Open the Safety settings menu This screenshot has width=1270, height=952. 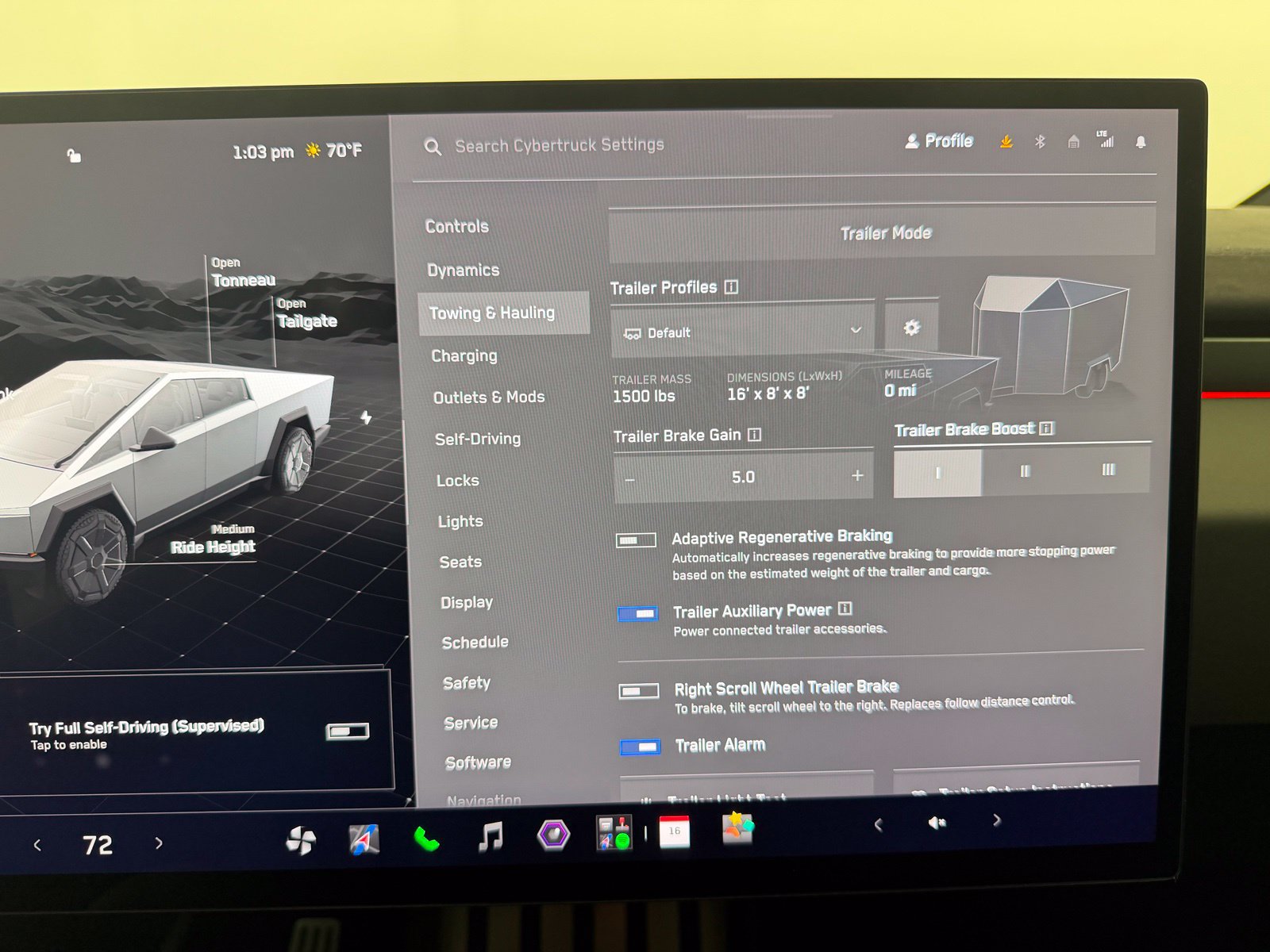(467, 682)
